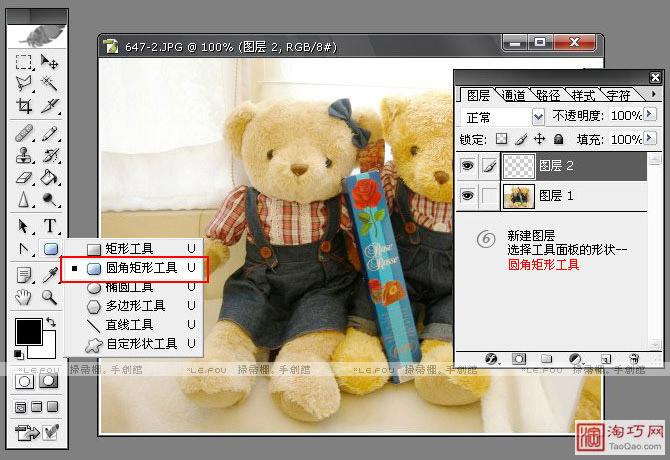This screenshot has width=670, height=460.
Task: Switch to Full Screen mode
Action: tap(53, 407)
